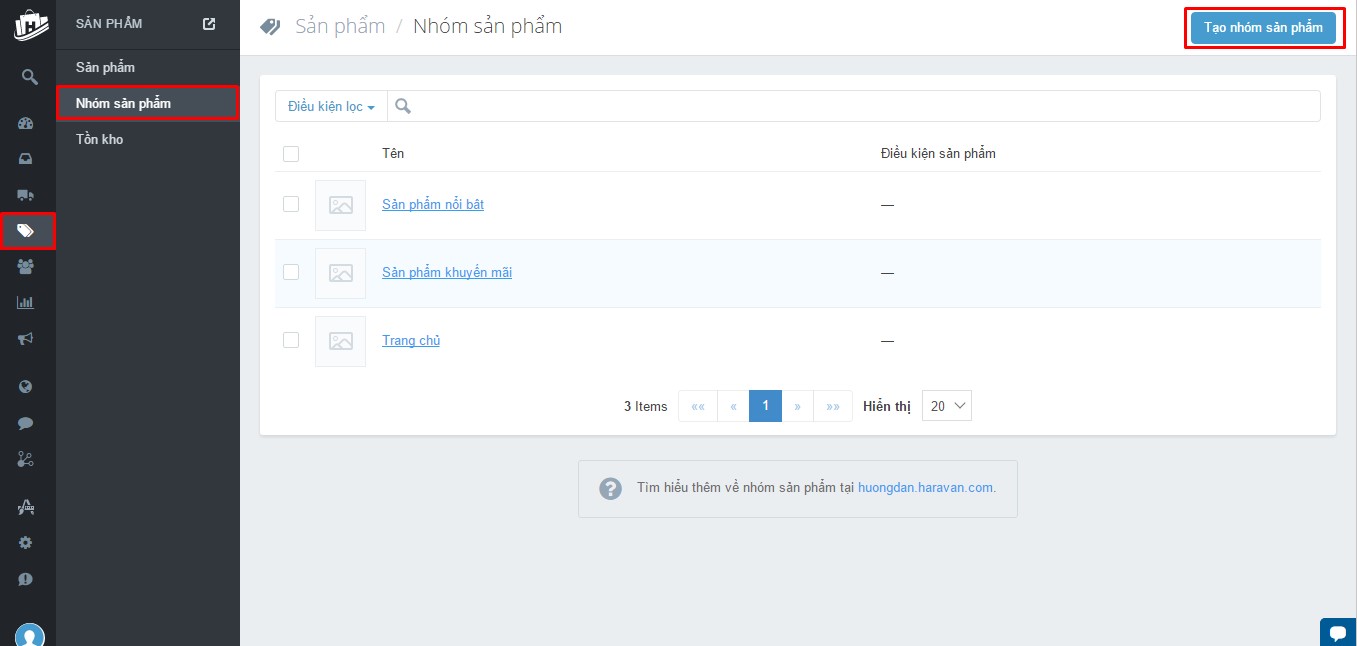Open the chat bubble widget at bottom right

pos(1337,632)
